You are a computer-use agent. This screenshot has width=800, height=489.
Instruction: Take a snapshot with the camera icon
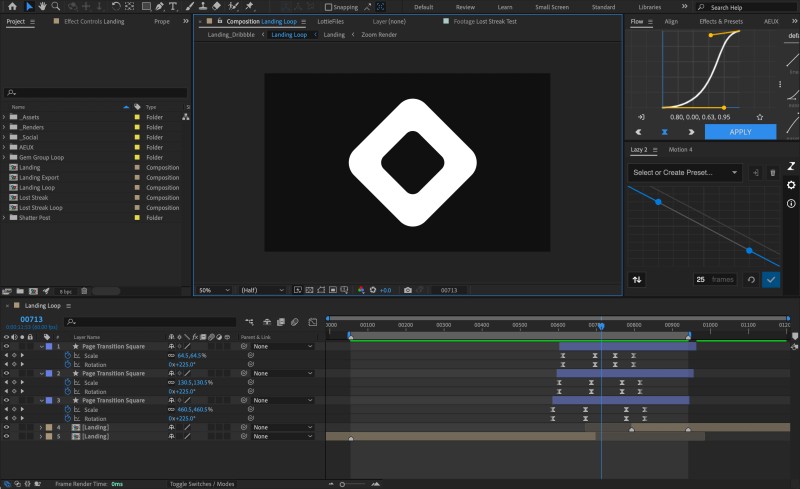pos(408,290)
